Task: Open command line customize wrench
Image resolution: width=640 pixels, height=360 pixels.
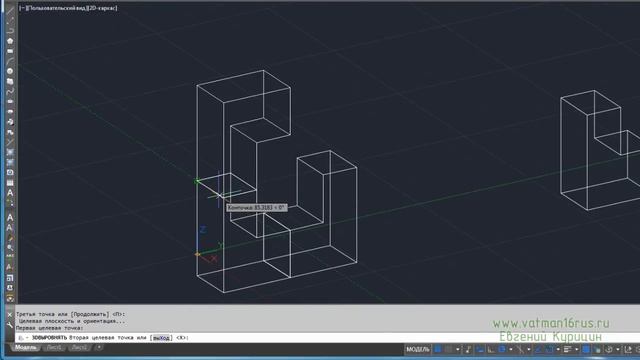Action: (10, 325)
